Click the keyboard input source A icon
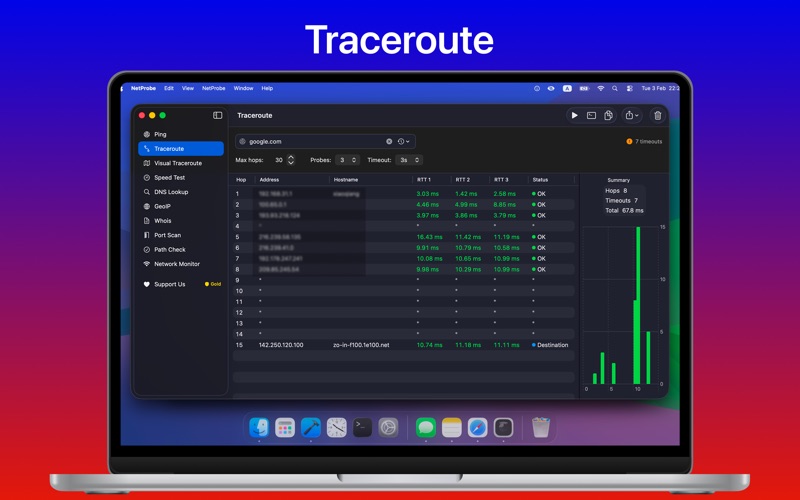Viewport: 800px width, 500px height. [567, 88]
